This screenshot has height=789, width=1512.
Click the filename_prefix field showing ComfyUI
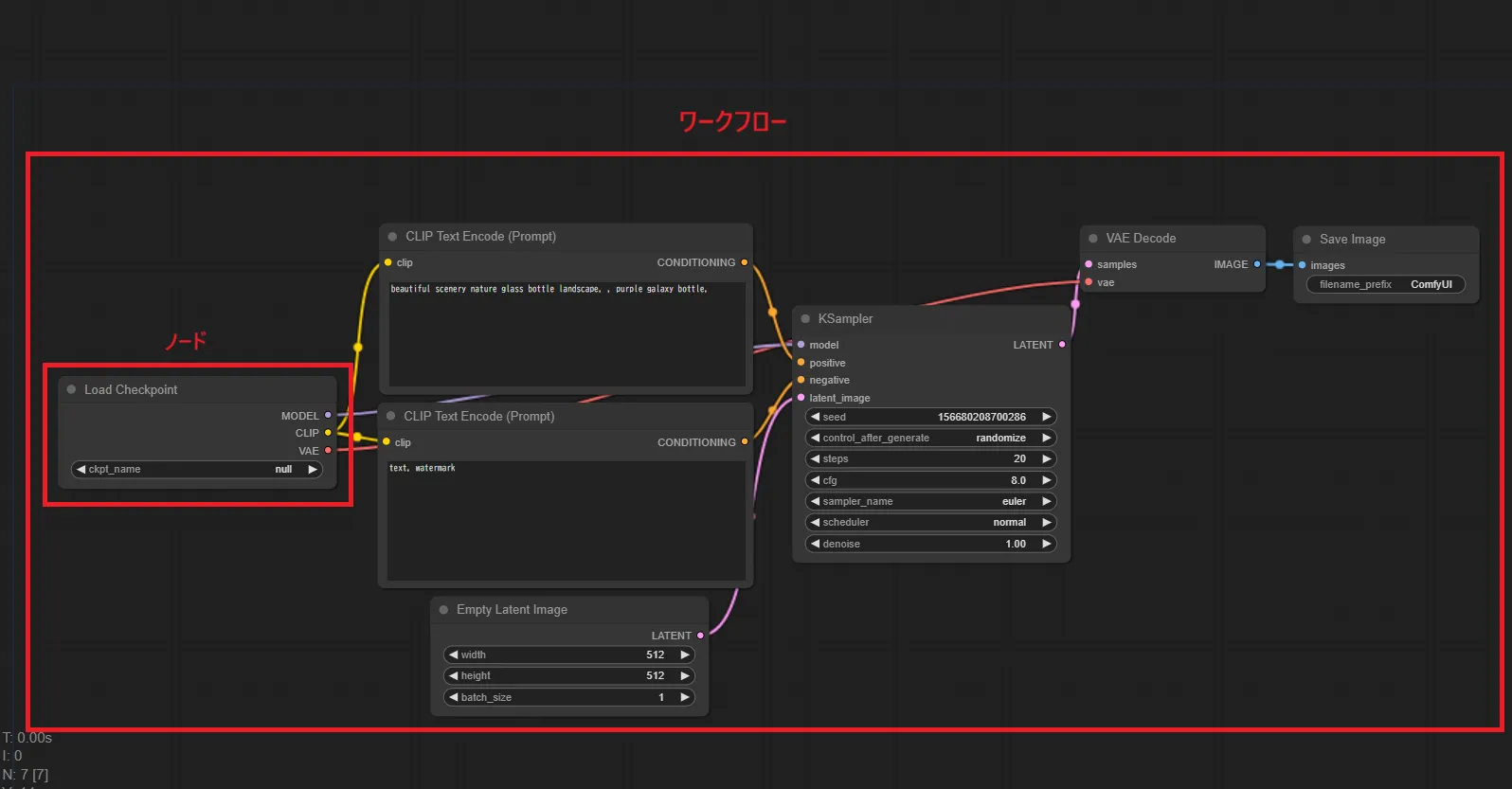[1386, 284]
